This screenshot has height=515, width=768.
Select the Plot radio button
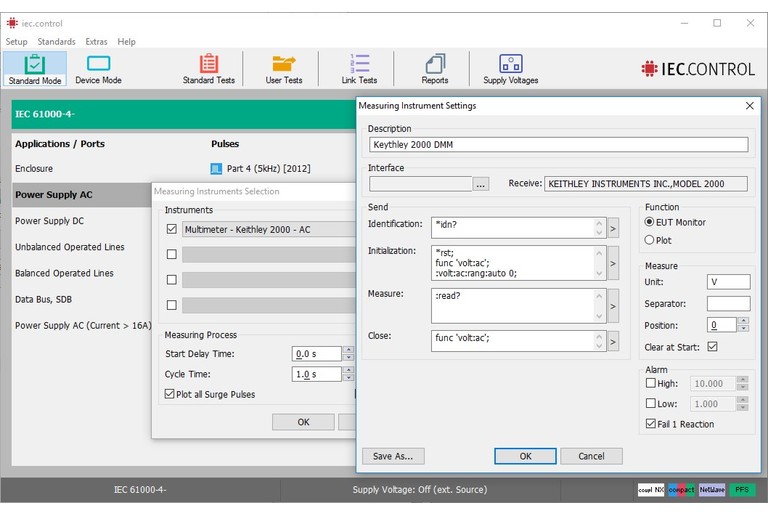649,240
